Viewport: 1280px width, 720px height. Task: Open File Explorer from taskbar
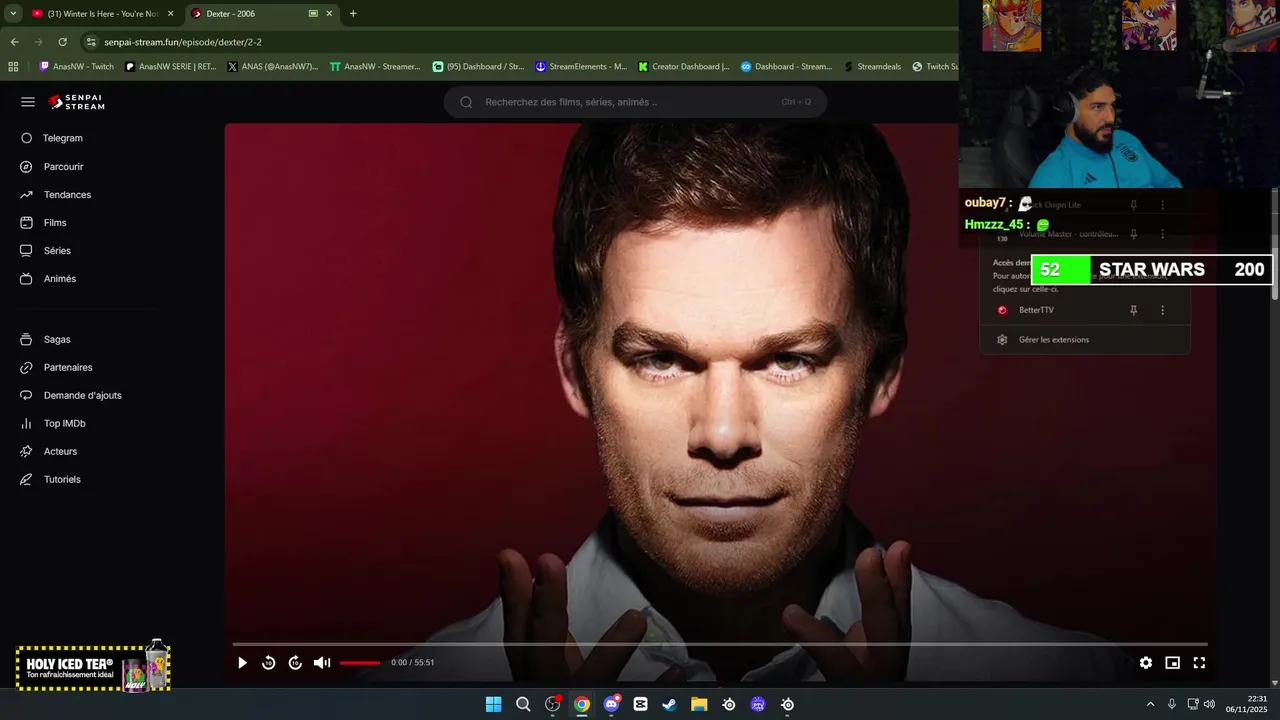pyautogui.click(x=699, y=704)
